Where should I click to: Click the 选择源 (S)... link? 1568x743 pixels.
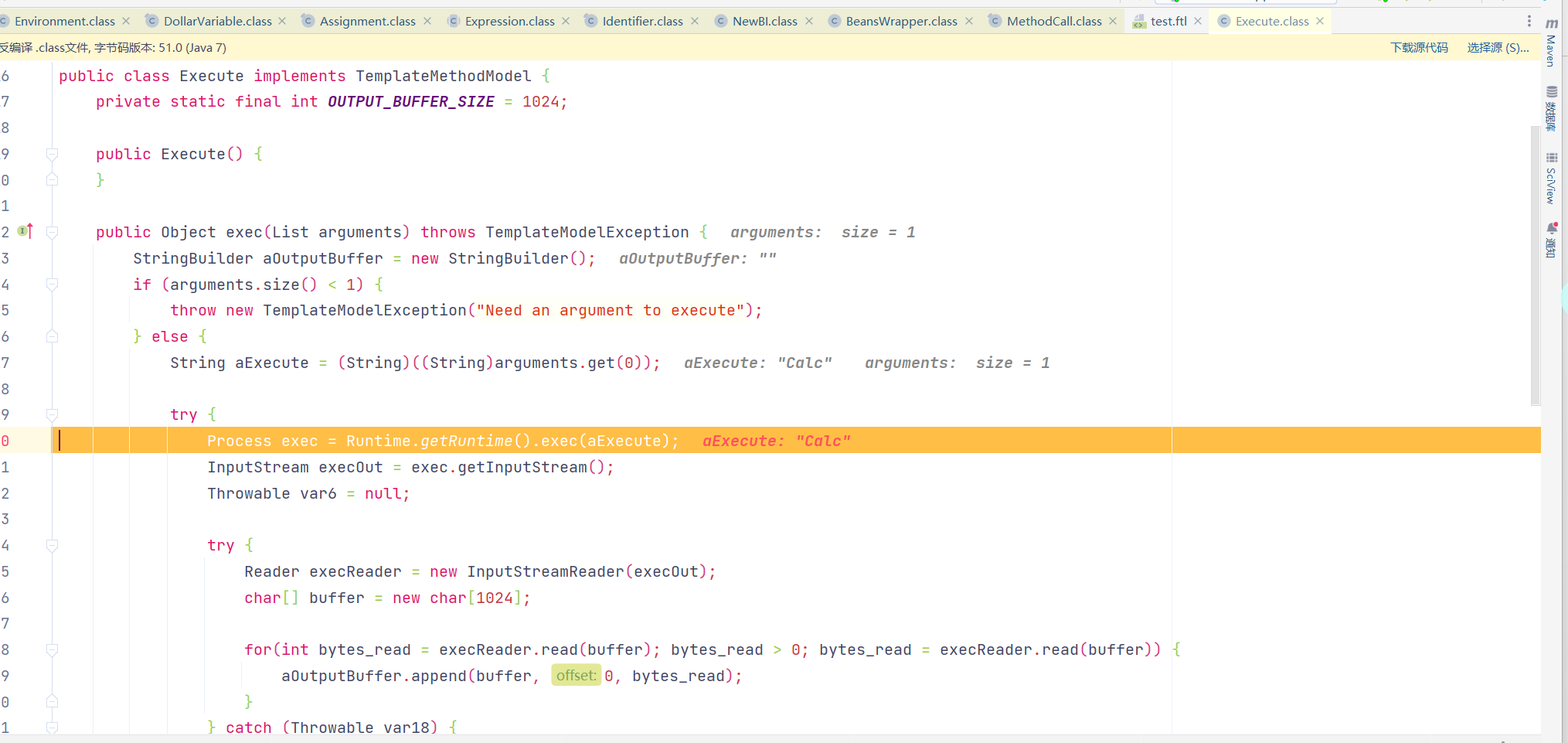(1498, 47)
